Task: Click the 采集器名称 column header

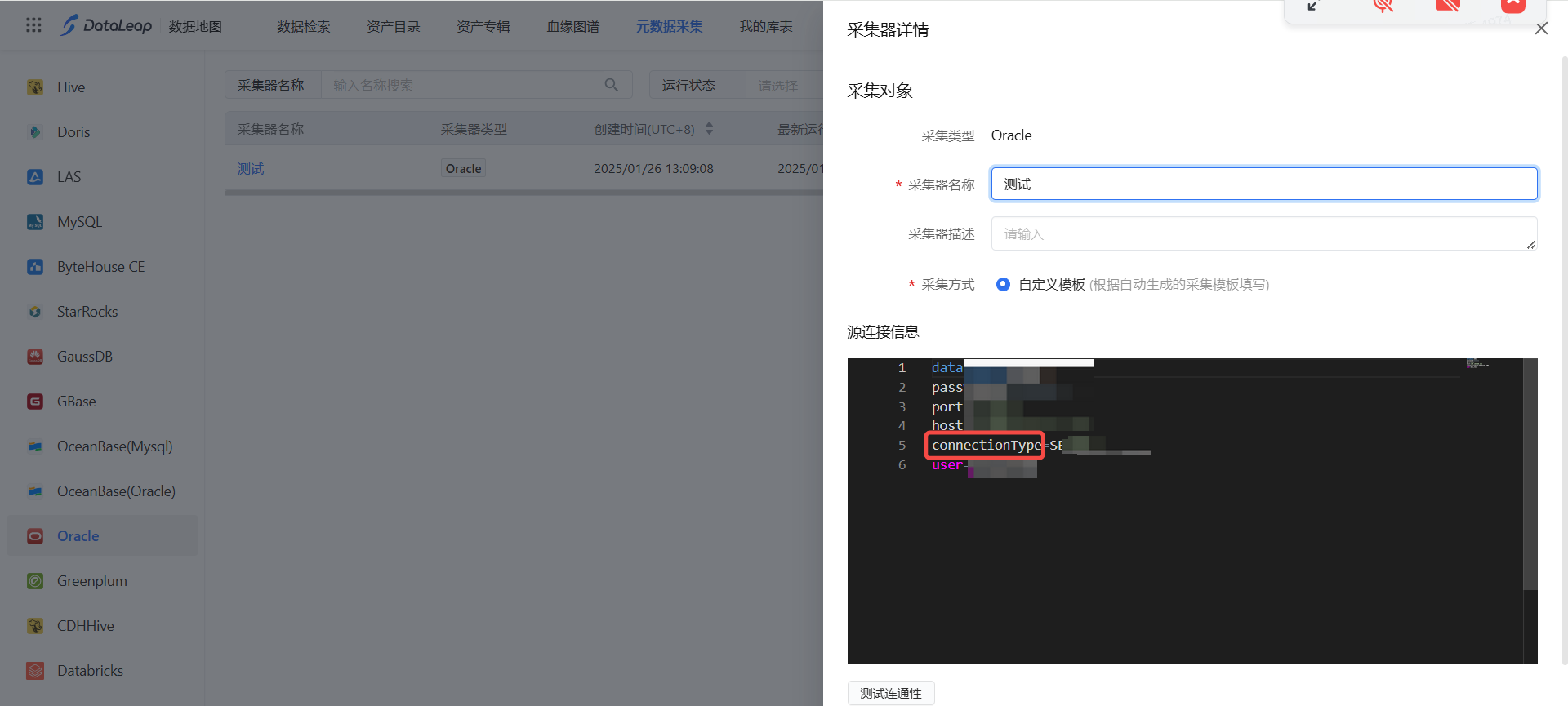Action: coord(270,129)
